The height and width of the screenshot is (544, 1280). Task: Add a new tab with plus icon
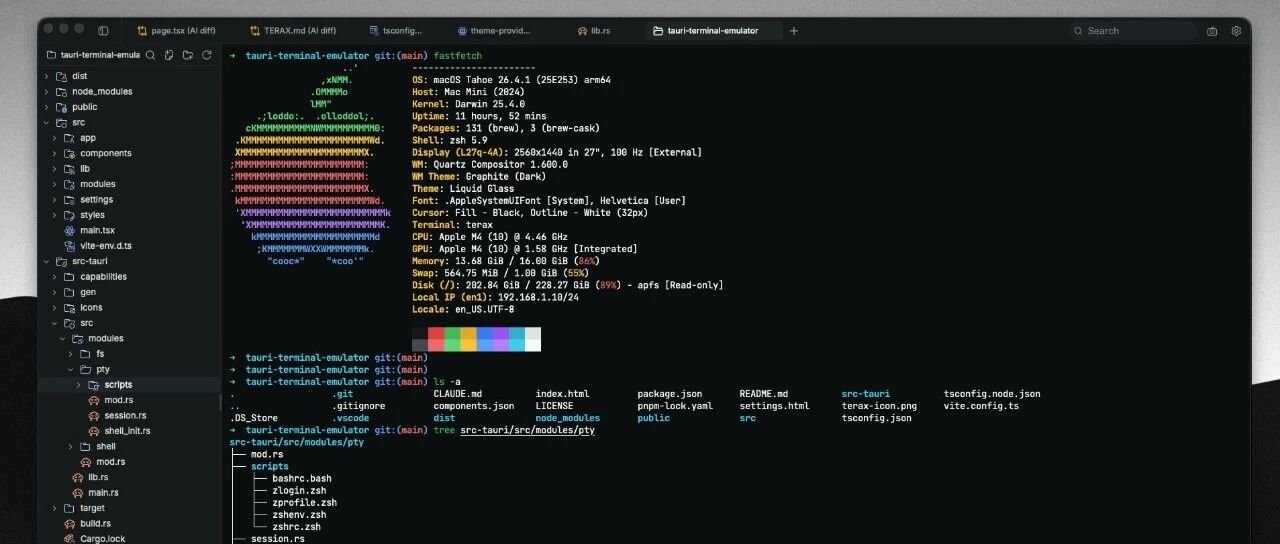794,31
